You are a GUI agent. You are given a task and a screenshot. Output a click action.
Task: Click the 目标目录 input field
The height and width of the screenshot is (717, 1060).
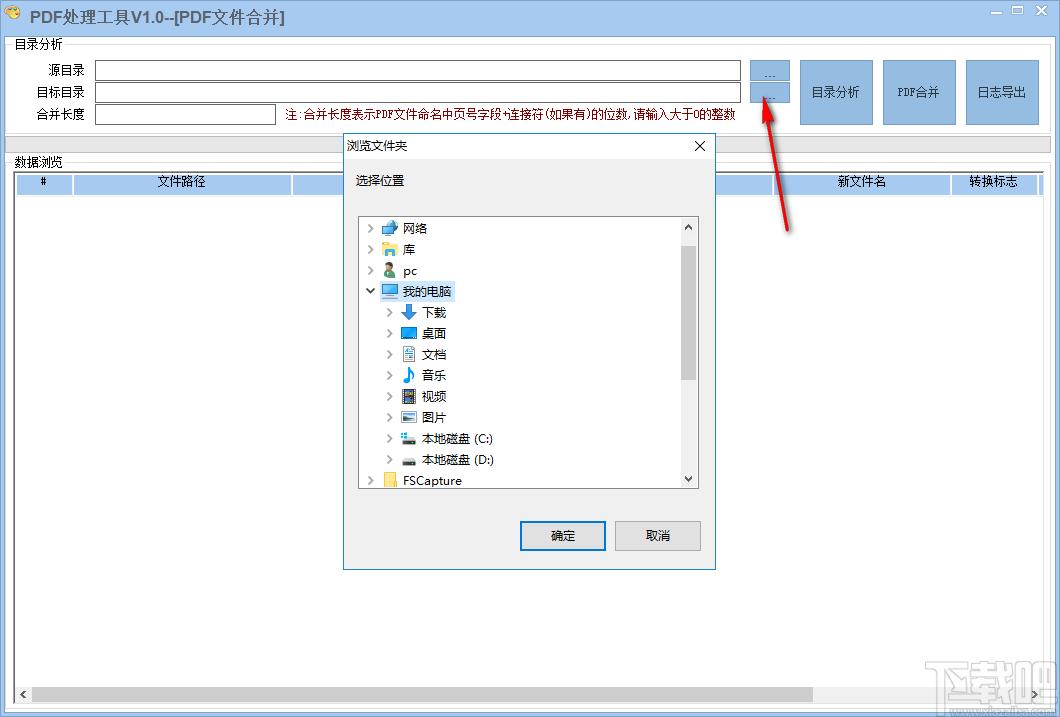point(418,92)
